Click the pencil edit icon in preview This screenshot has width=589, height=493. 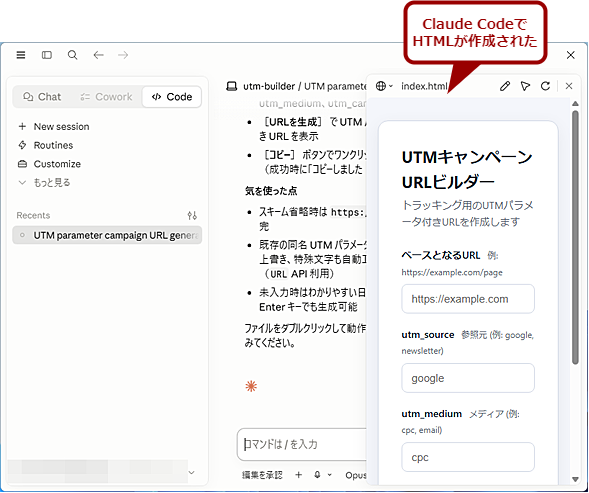[x=505, y=86]
